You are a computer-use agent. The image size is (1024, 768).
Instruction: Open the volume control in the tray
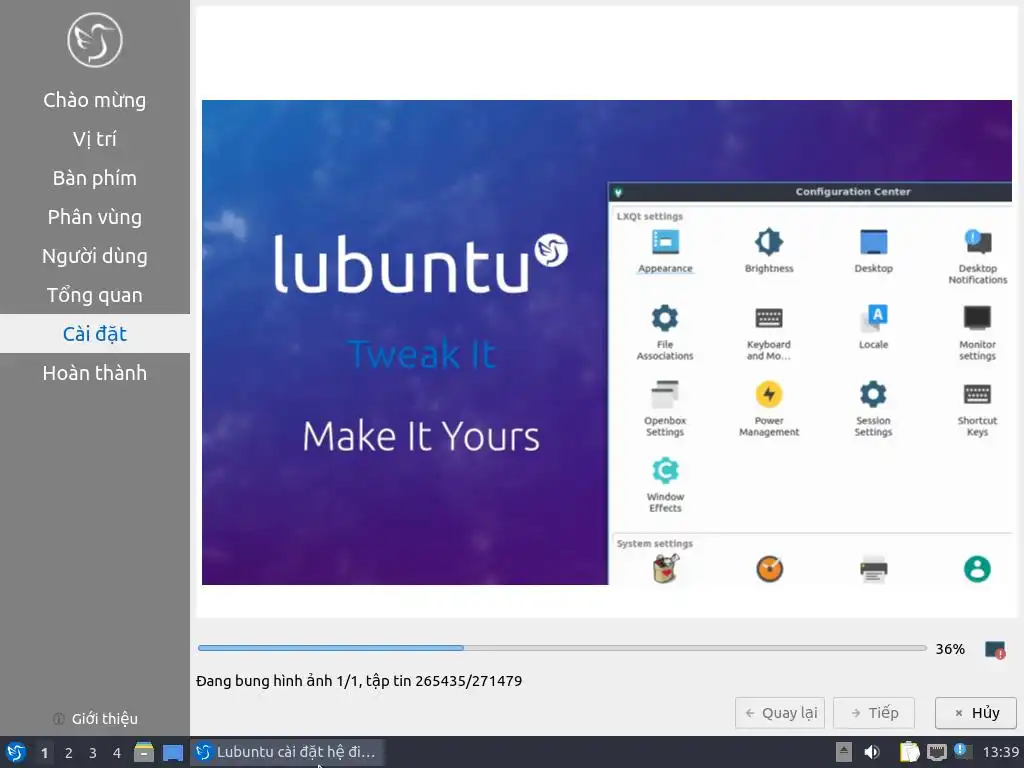click(872, 752)
